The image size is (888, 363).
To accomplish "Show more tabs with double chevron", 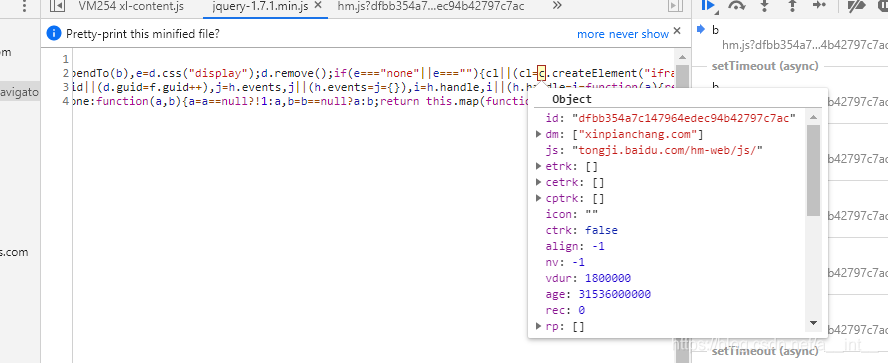I will pos(557,6).
